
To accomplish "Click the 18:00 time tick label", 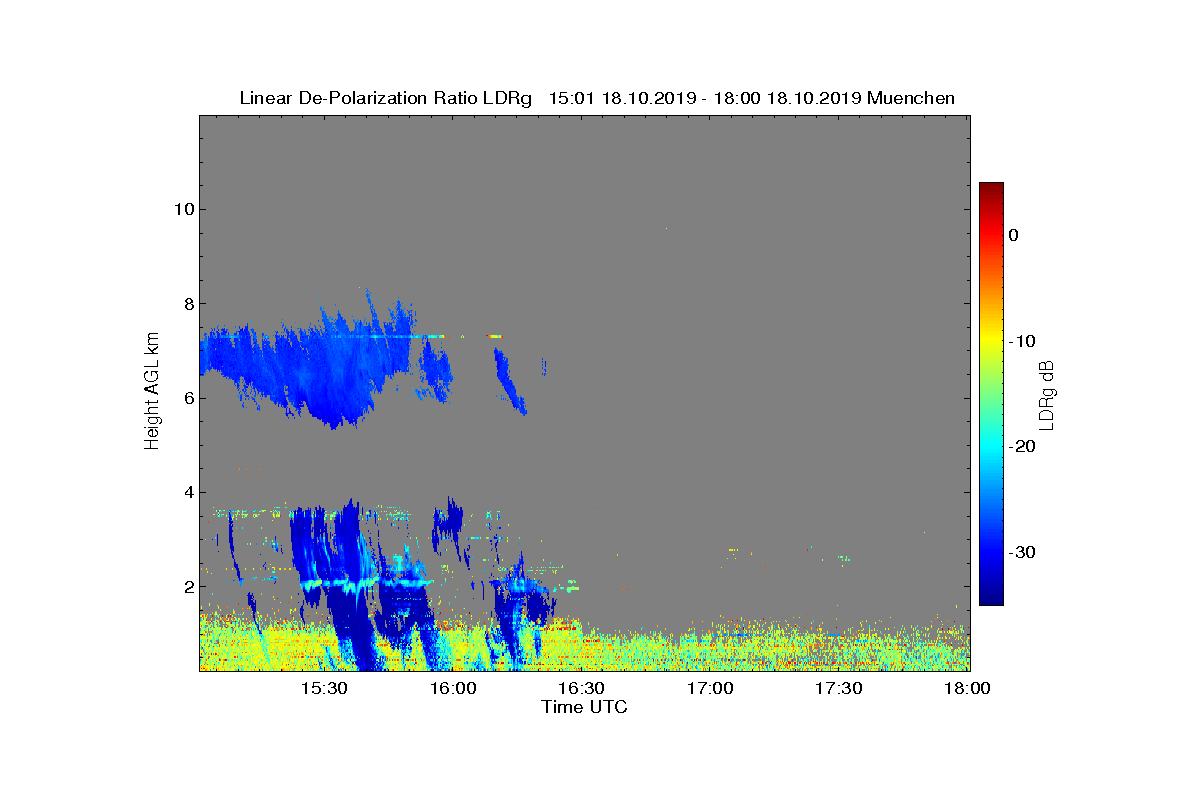I will tap(967, 688).
